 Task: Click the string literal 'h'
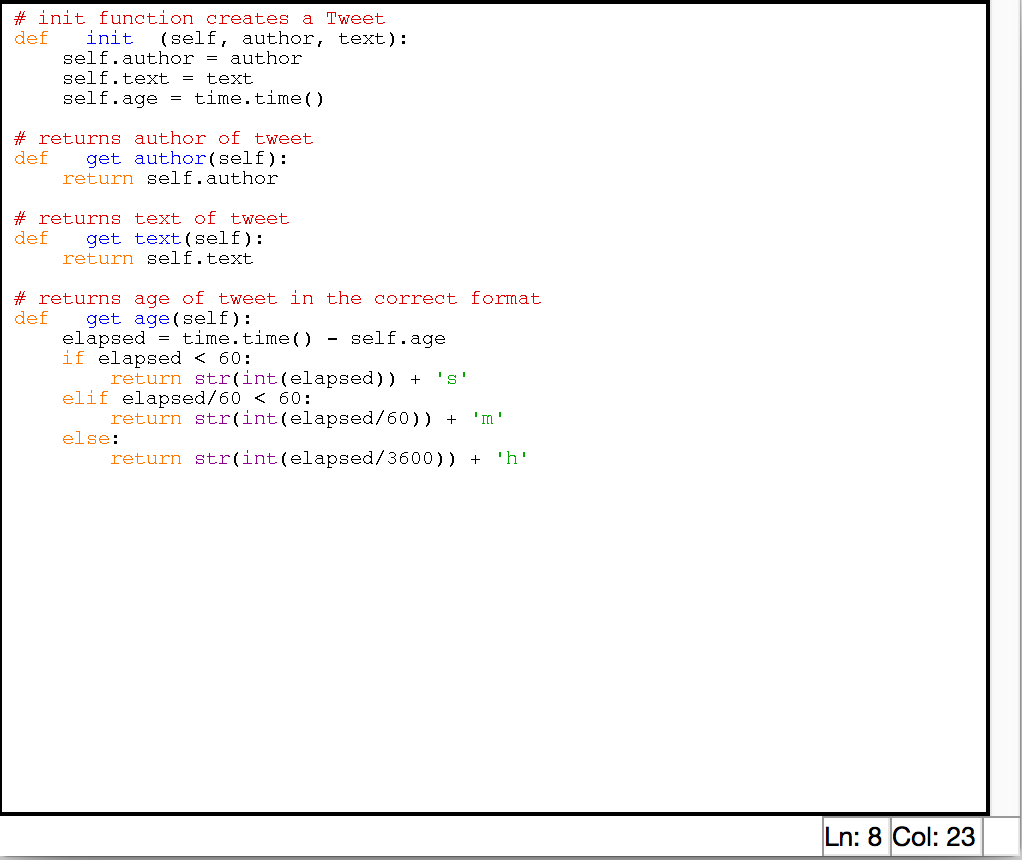(x=512, y=459)
